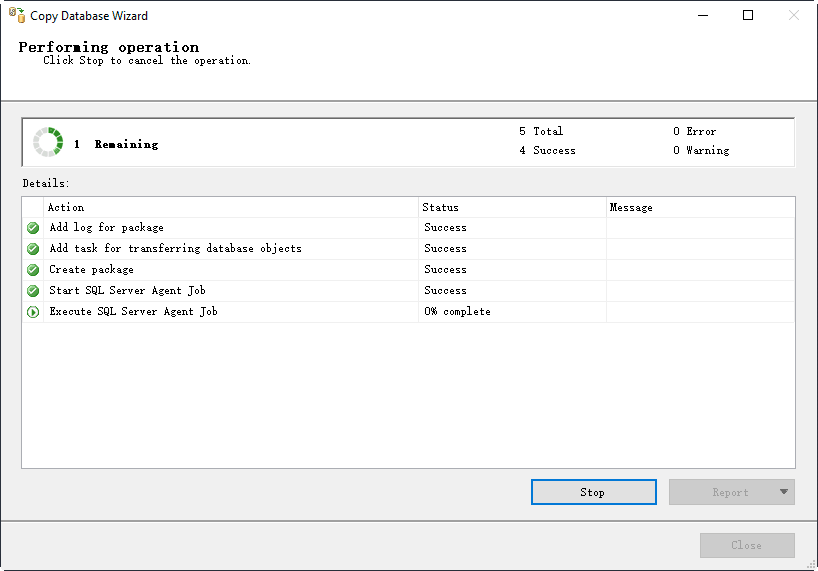Click success icon for transferring database objects task
Image resolution: width=818 pixels, height=571 pixels.
[x=33, y=249]
